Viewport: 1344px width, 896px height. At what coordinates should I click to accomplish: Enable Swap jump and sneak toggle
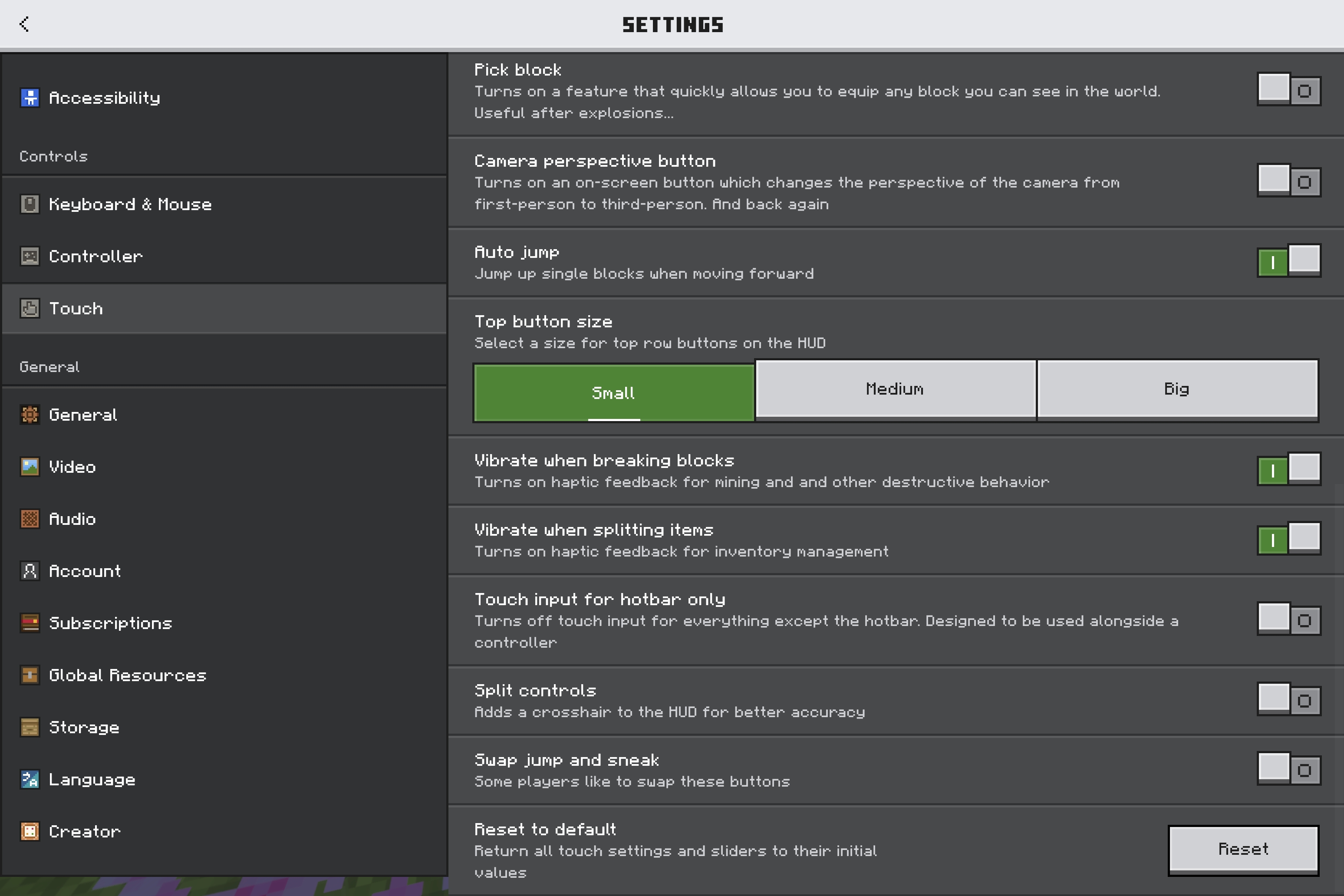point(1288,768)
